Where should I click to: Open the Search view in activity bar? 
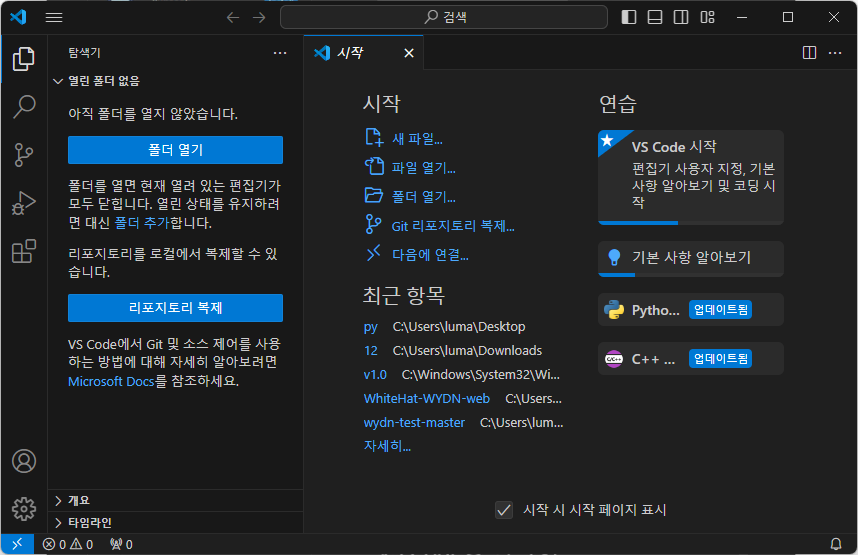(24, 107)
